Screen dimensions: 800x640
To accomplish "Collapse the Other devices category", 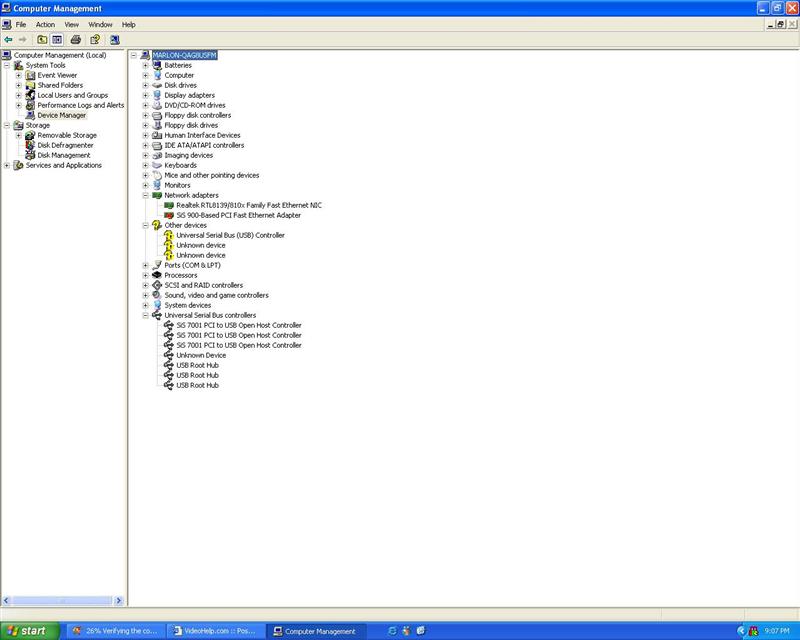I will pos(145,225).
